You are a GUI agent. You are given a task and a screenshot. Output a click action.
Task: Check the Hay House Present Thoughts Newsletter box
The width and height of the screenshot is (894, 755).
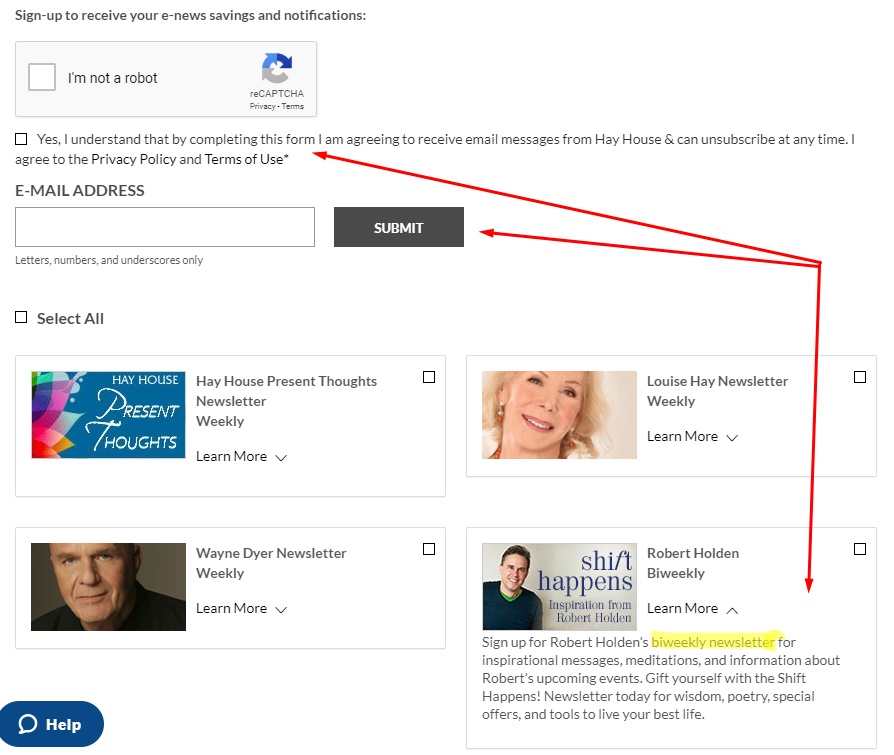tap(429, 377)
